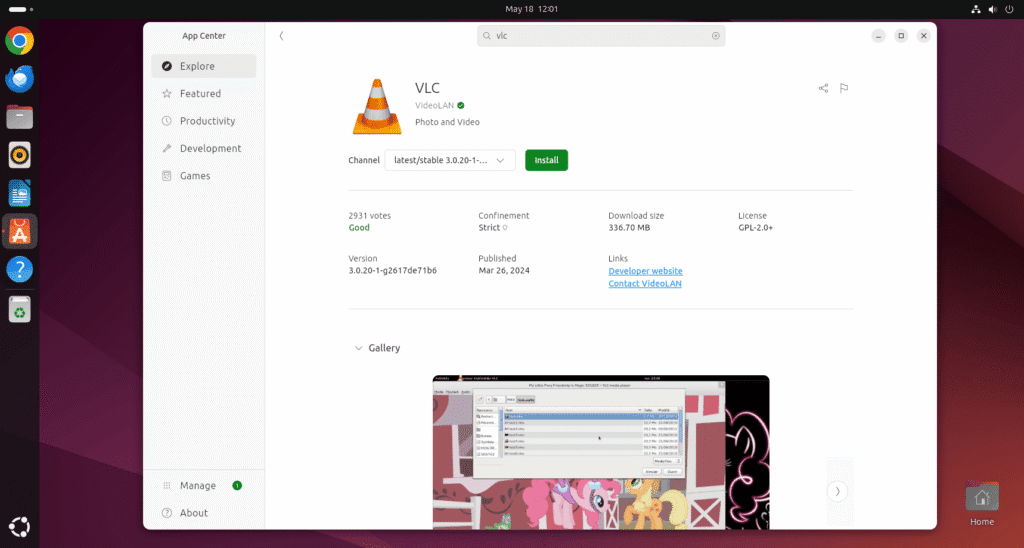The width and height of the screenshot is (1024, 548).
Task: Click the VideoLAN verified publisher badge
Action: (x=460, y=105)
